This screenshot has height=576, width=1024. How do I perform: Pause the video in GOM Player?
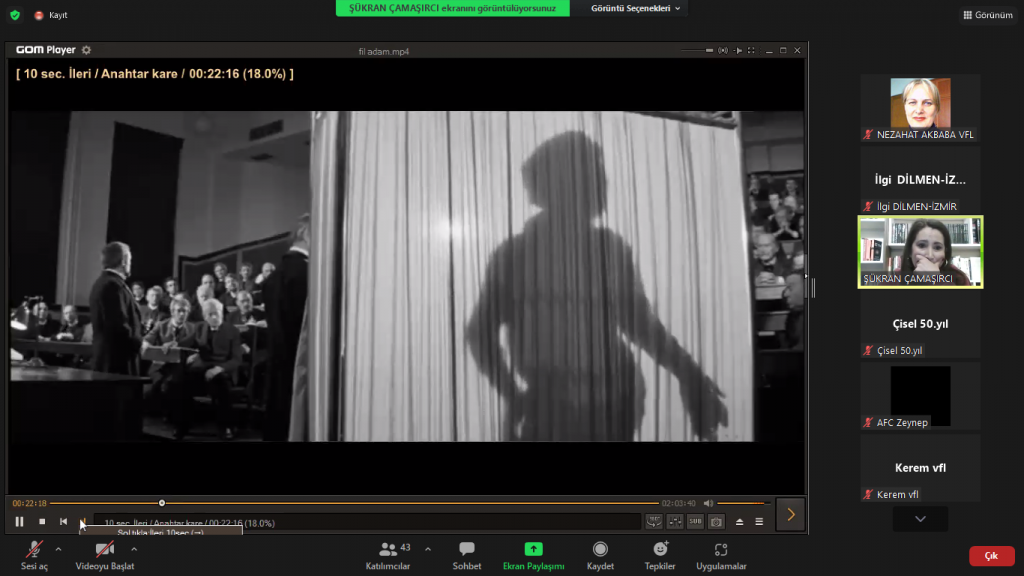pos(19,521)
